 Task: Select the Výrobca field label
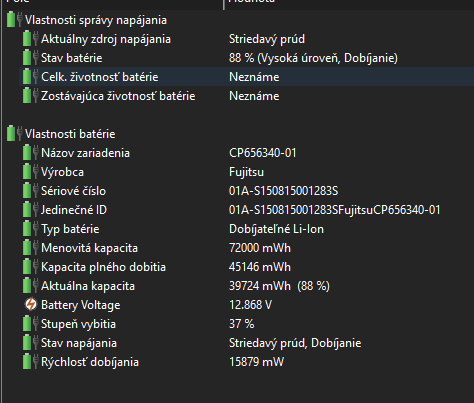pyautogui.click(x=62, y=172)
